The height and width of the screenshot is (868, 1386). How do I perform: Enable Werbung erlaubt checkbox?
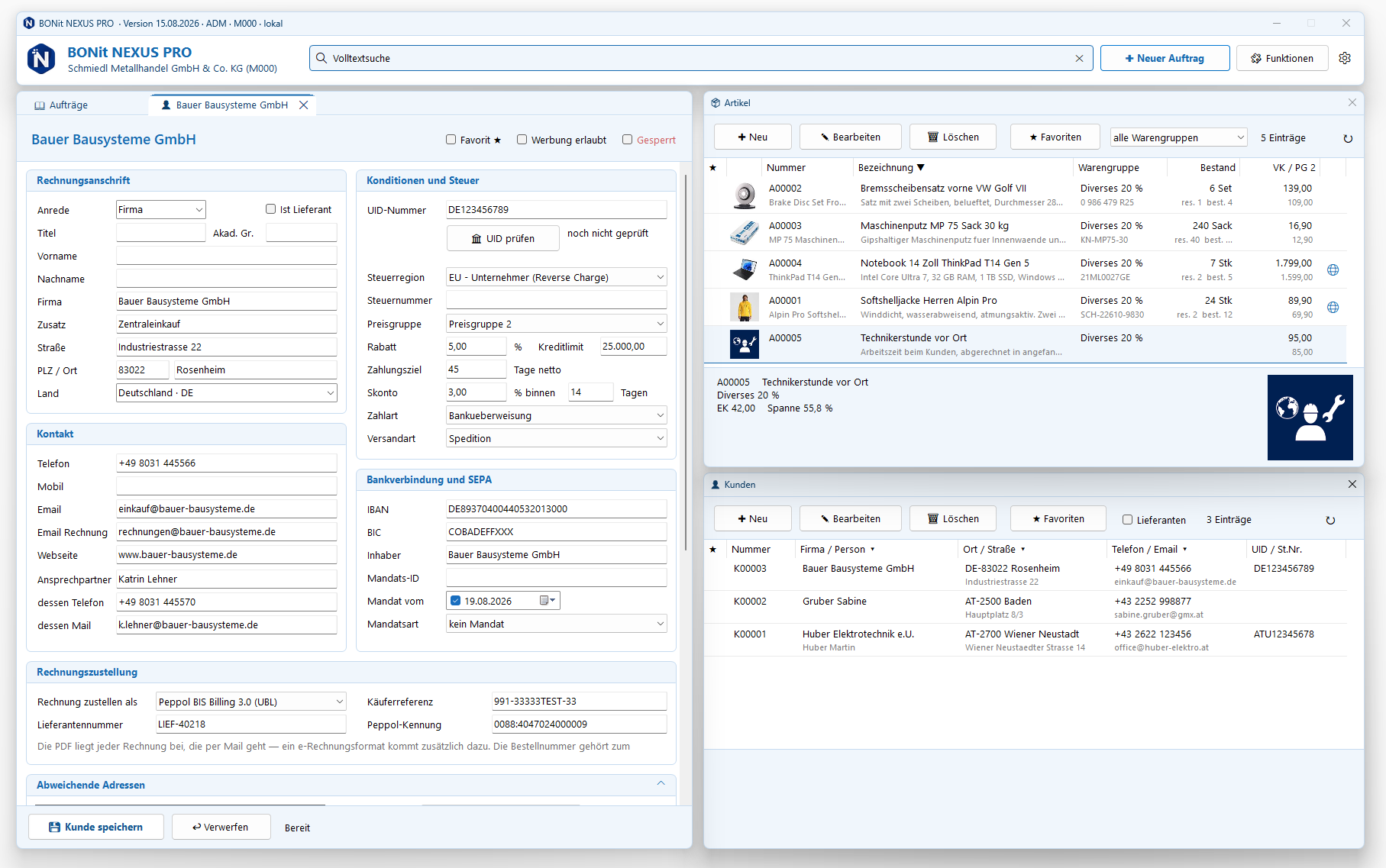(x=522, y=140)
